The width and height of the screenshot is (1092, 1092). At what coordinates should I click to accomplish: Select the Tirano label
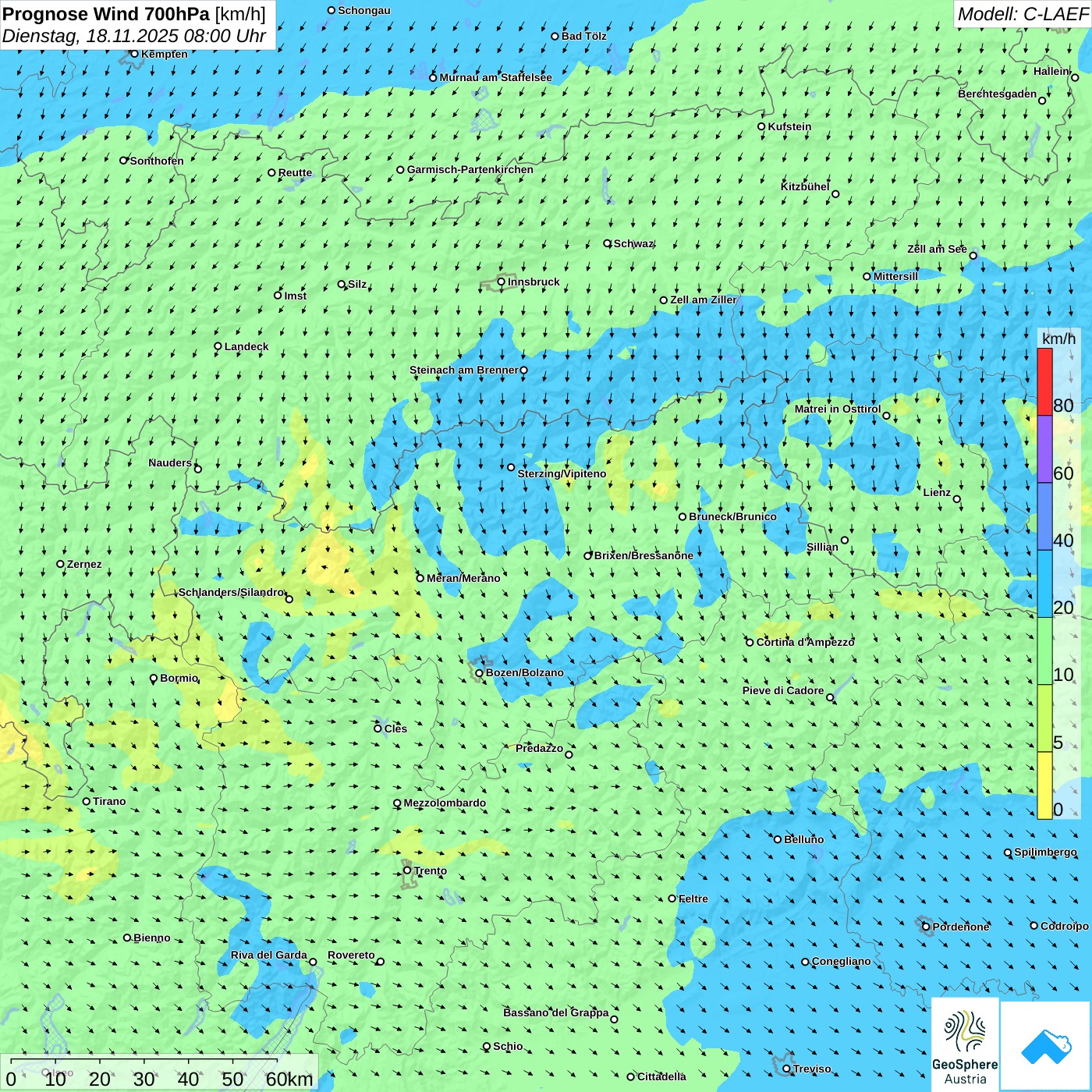109,801
